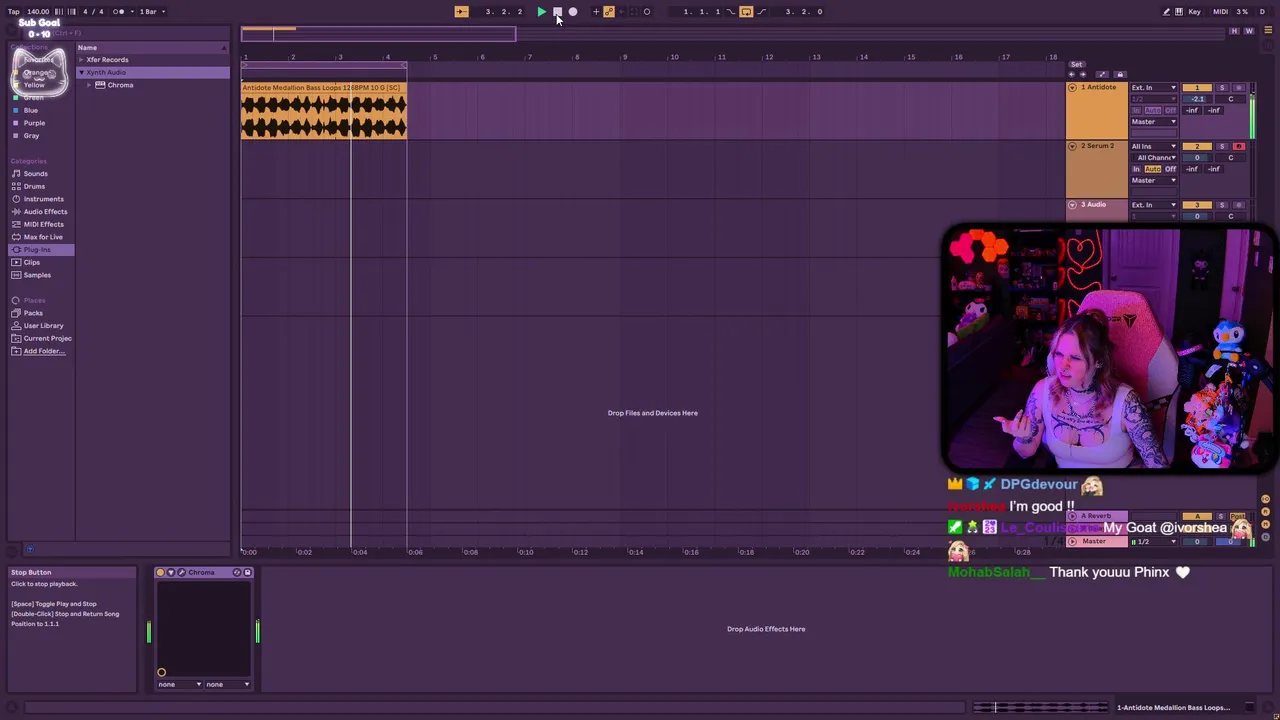Viewport: 1280px width, 720px height.
Task: Click the W optimize width button
Action: (1248, 31)
